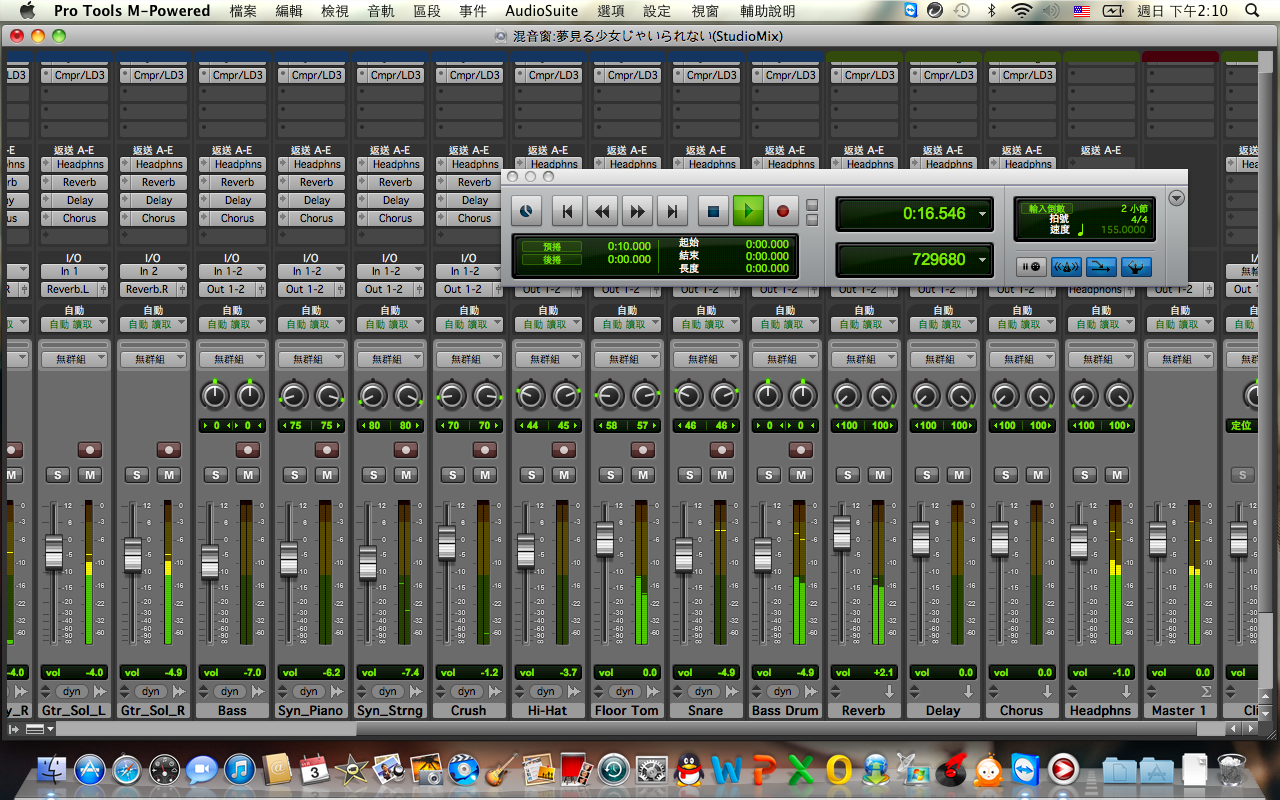Open the transport window options menu arrow
1280x800 pixels.
(1177, 198)
